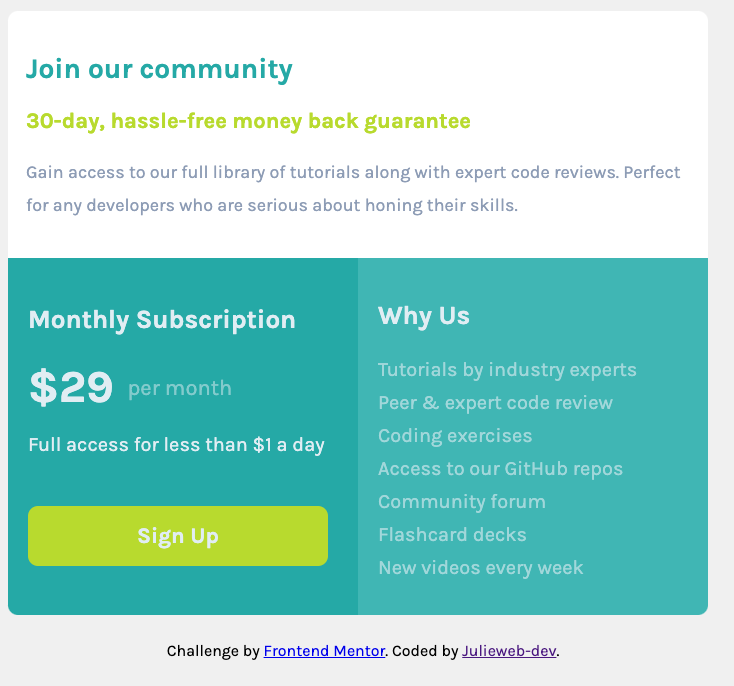The width and height of the screenshot is (734, 686).
Task: Select the 30-day money back guarantee text
Action: [248, 121]
